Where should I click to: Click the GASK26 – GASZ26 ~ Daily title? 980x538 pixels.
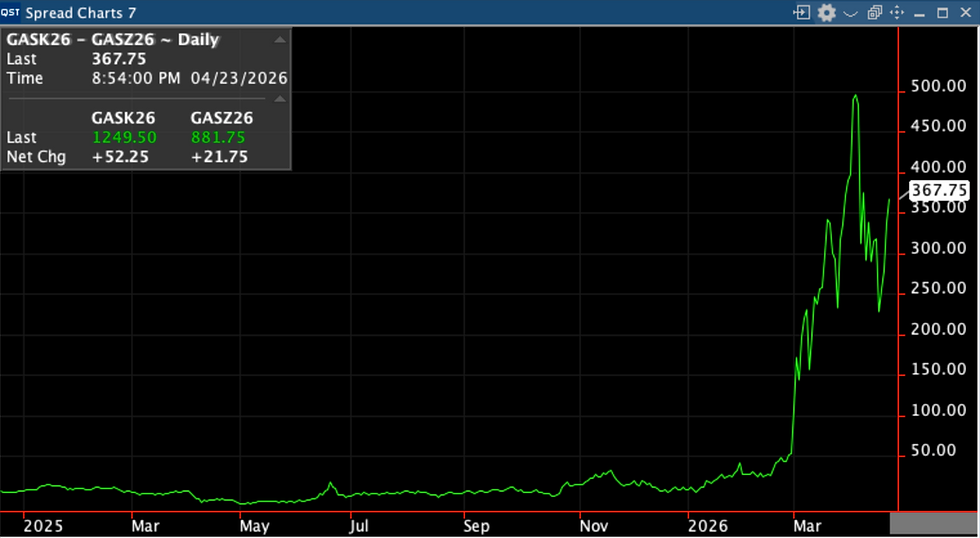[112, 39]
